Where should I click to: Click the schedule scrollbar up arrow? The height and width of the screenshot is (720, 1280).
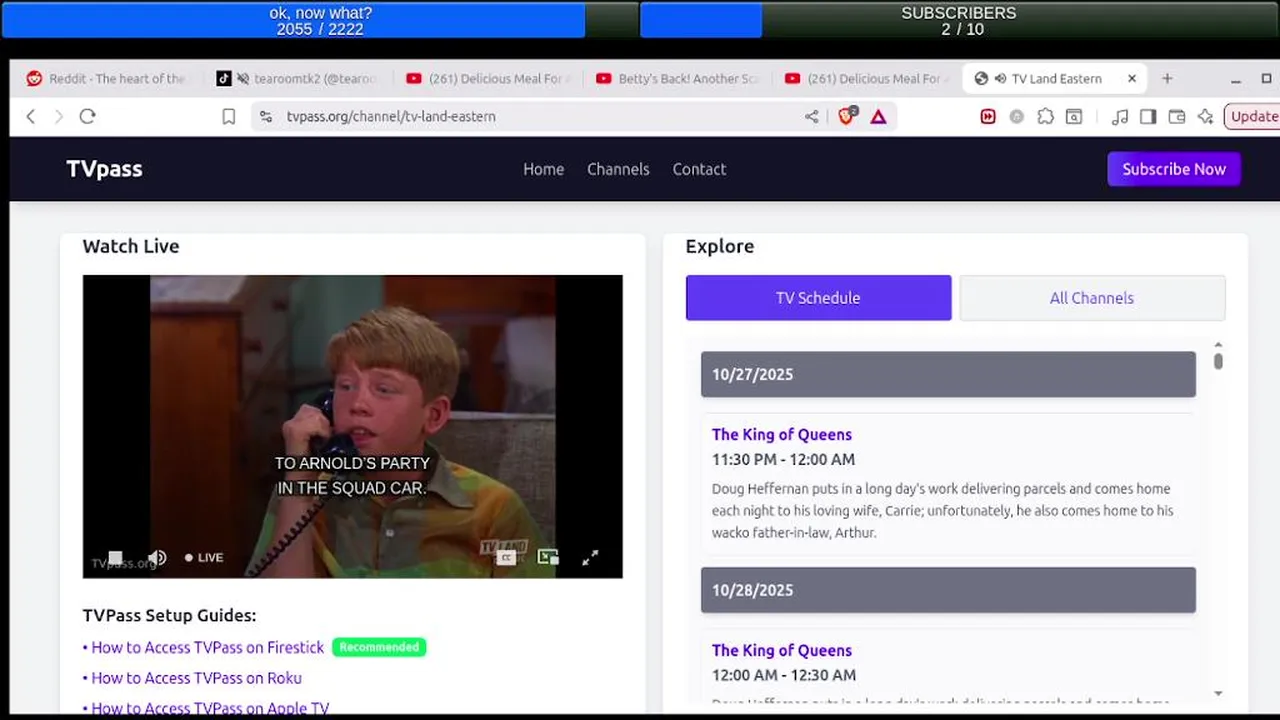[x=1218, y=345]
